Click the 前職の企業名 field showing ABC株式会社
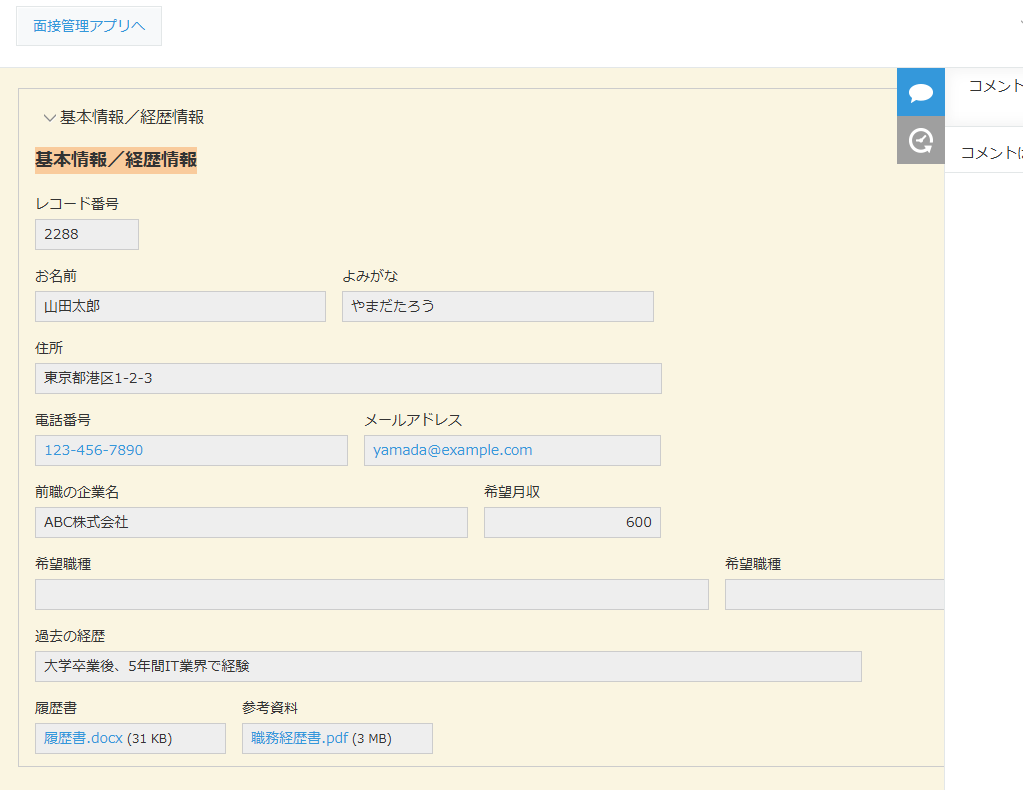Screen dimensions: 1023x790 [x=251, y=522]
